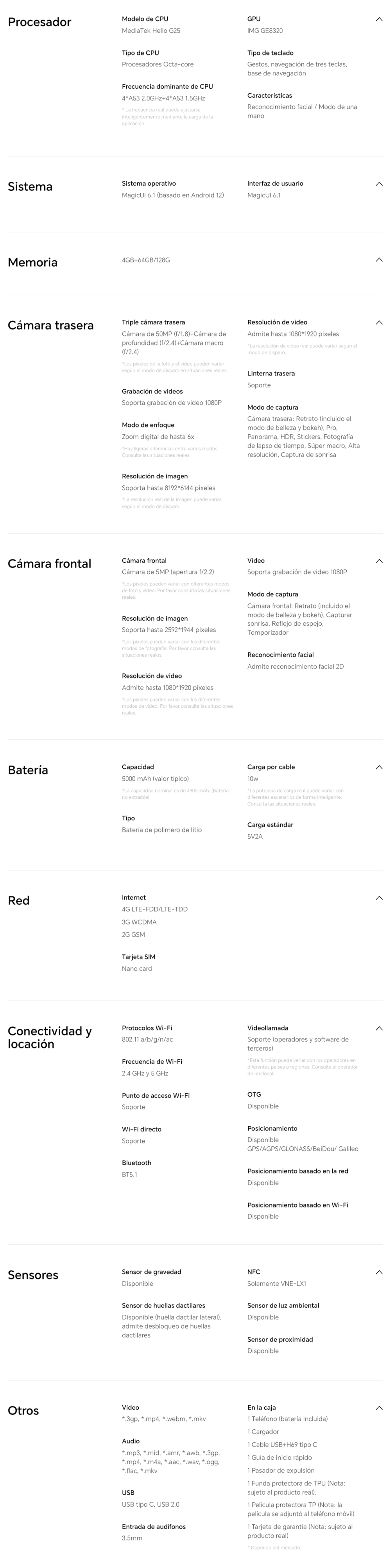The image size is (387, 1568).
Task: Hide the Sensores section with its chevron
Action: (379, 1272)
